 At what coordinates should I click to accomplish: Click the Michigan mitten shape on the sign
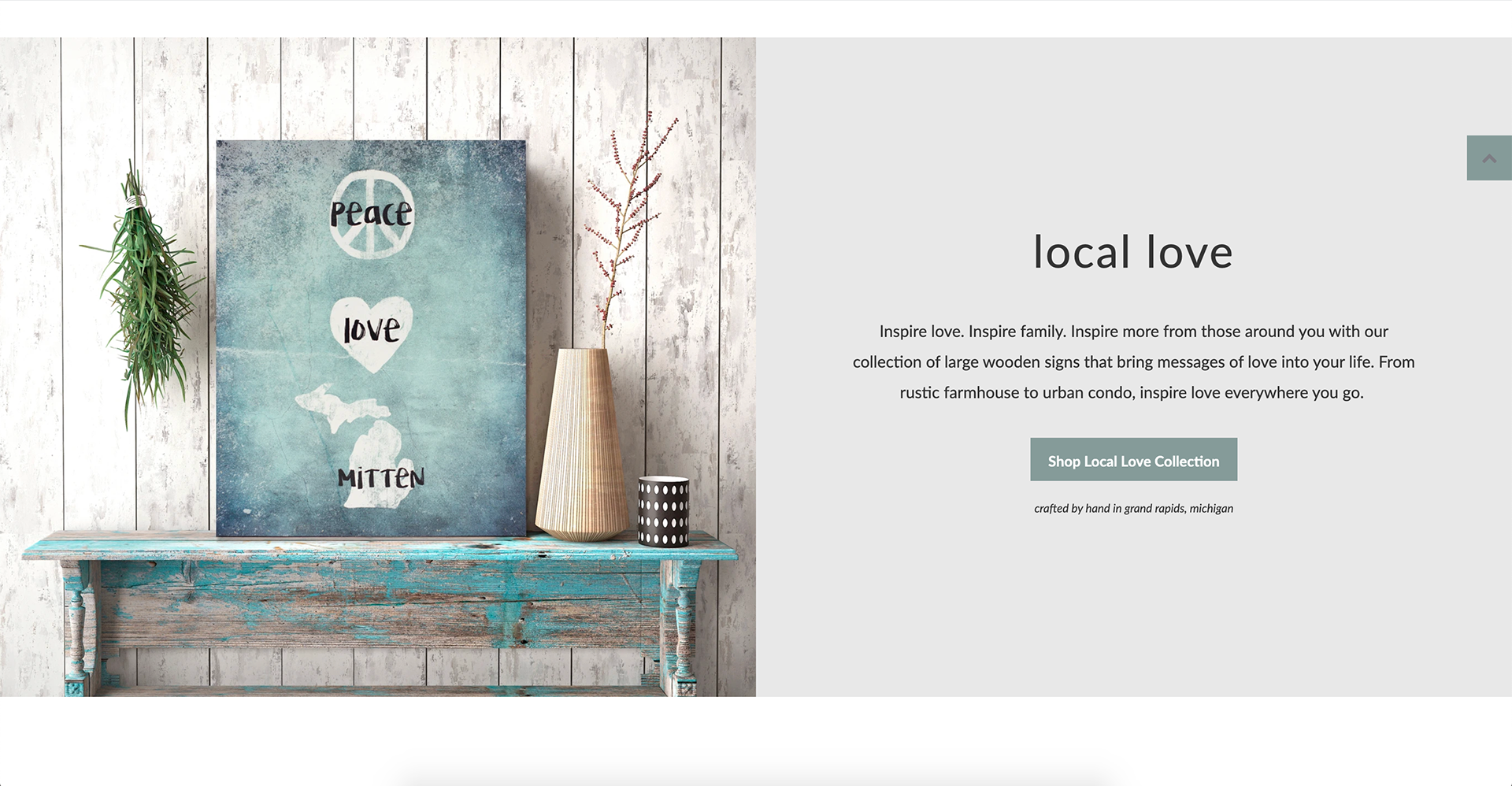click(358, 445)
